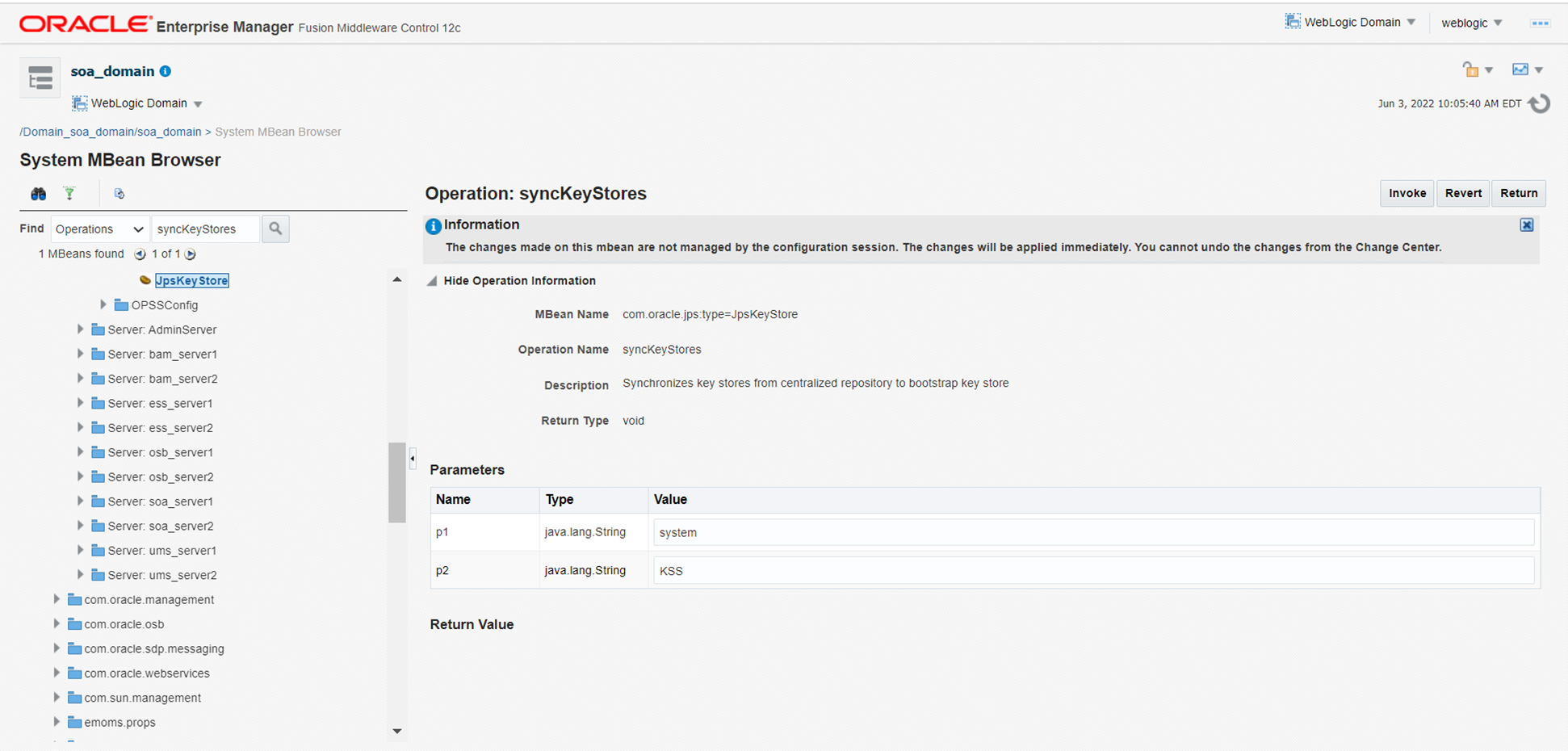Image resolution: width=1568 pixels, height=751 pixels.
Task: Click the syncKeyStores search input field
Action: tap(206, 229)
